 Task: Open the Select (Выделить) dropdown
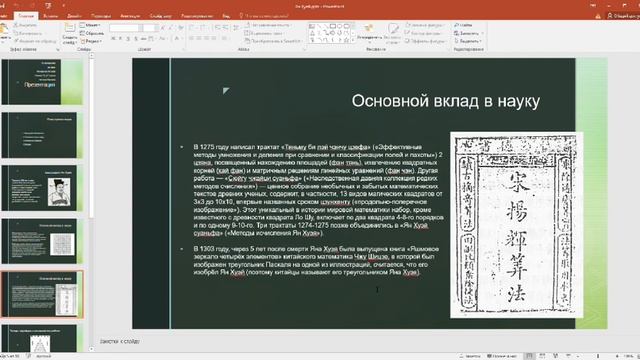tap(468, 41)
